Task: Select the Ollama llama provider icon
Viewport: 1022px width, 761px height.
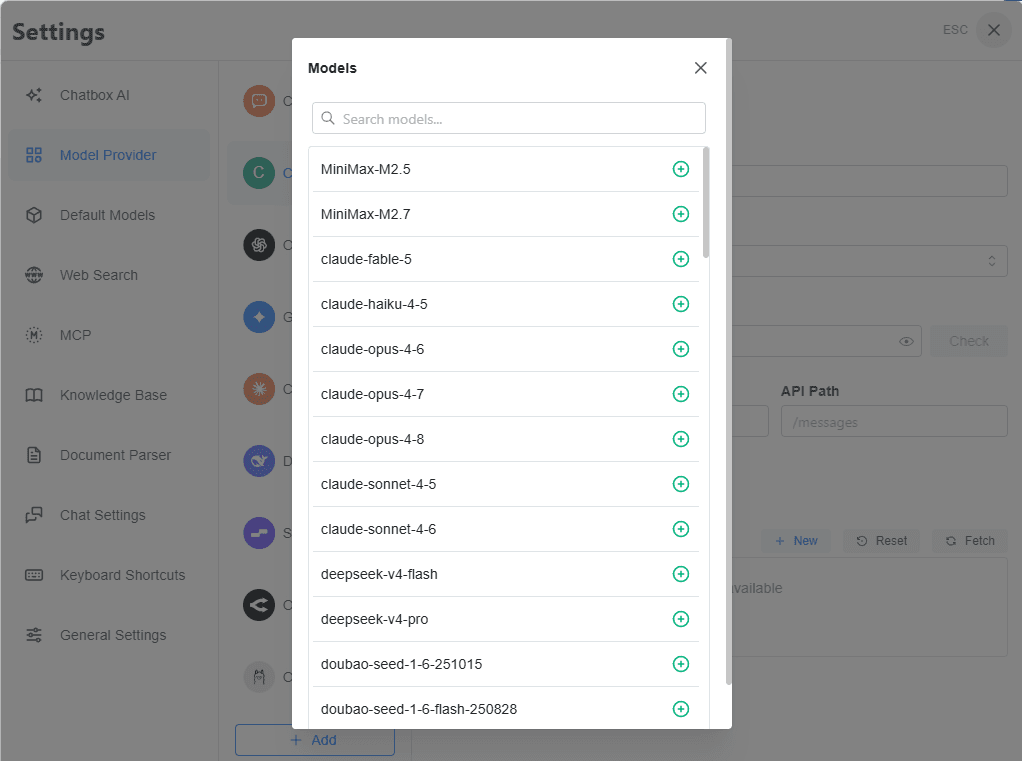Action: 259,677
